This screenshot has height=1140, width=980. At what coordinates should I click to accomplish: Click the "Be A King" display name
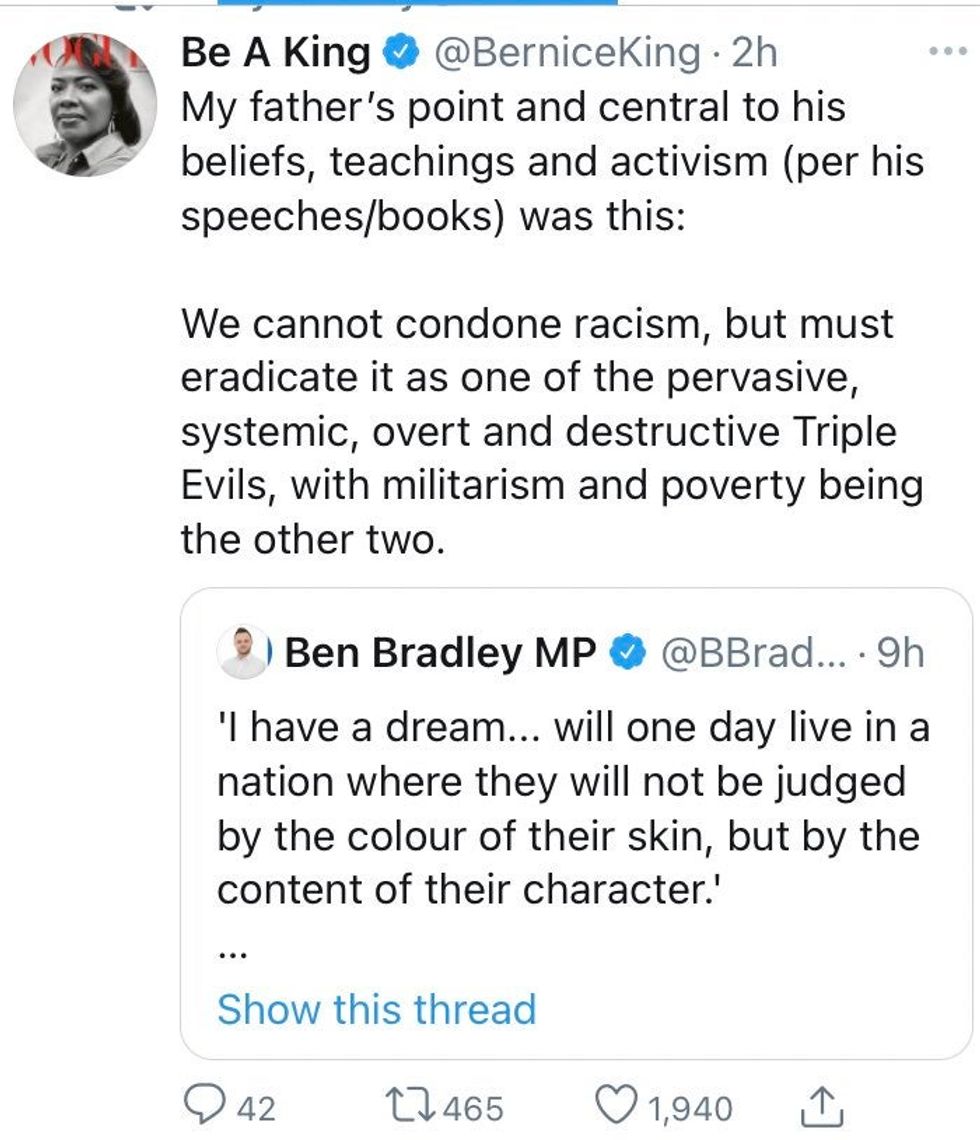pyautogui.click(x=275, y=53)
